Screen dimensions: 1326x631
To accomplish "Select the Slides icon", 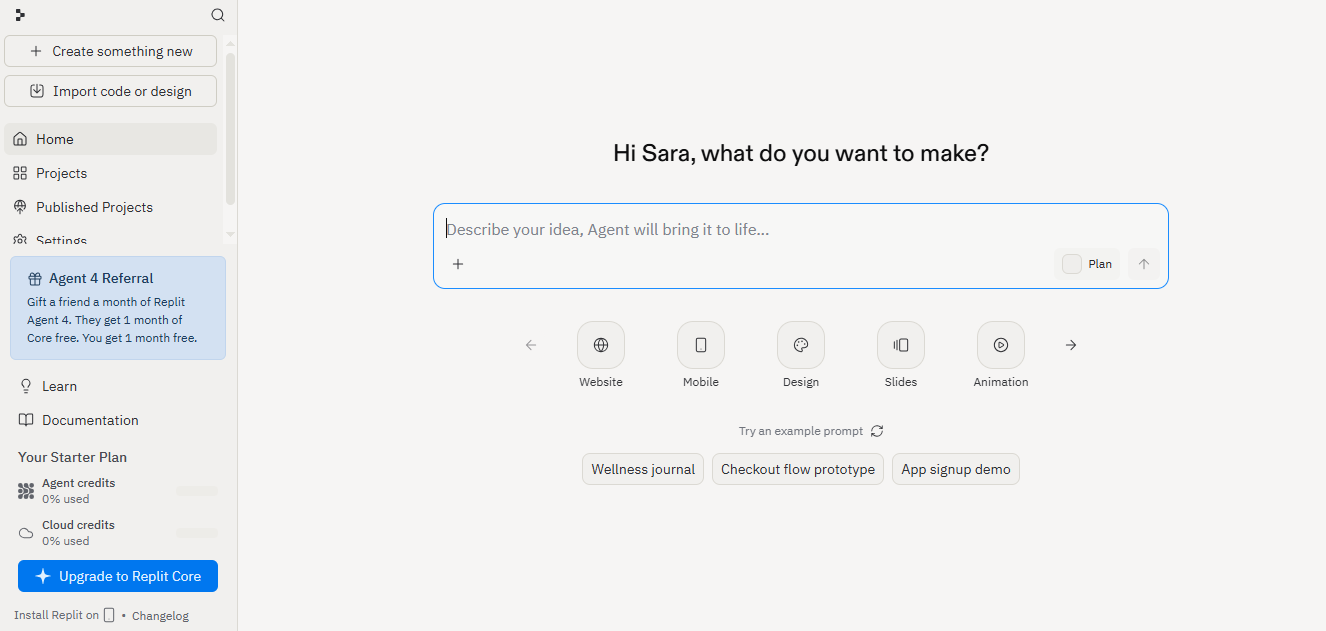I will point(901,345).
